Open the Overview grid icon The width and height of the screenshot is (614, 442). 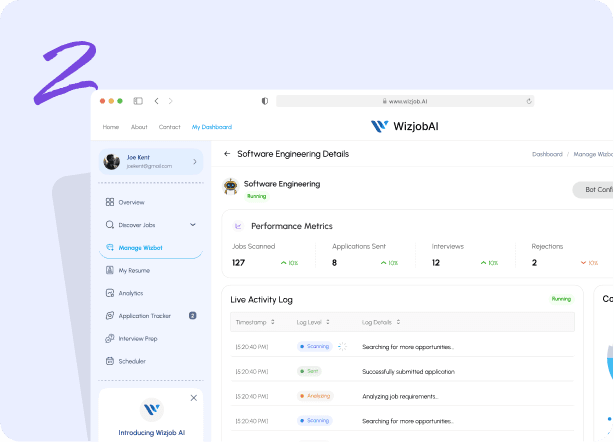tap(110, 202)
